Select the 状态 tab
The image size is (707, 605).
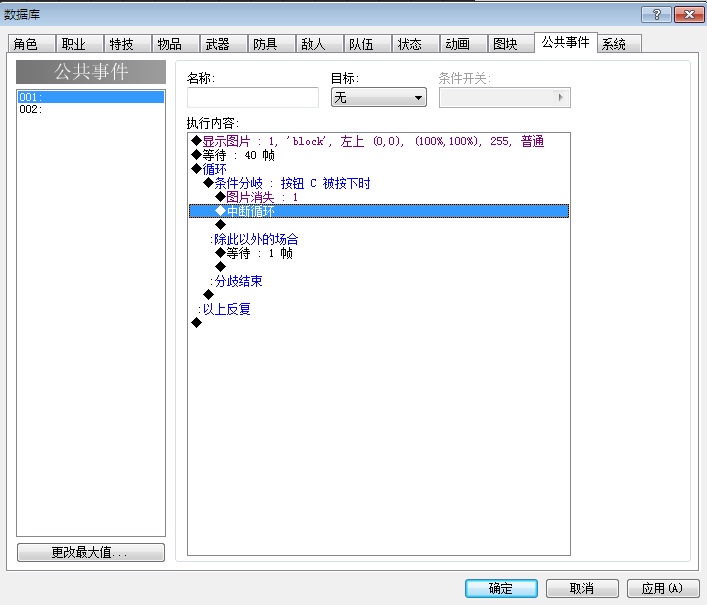(415, 44)
